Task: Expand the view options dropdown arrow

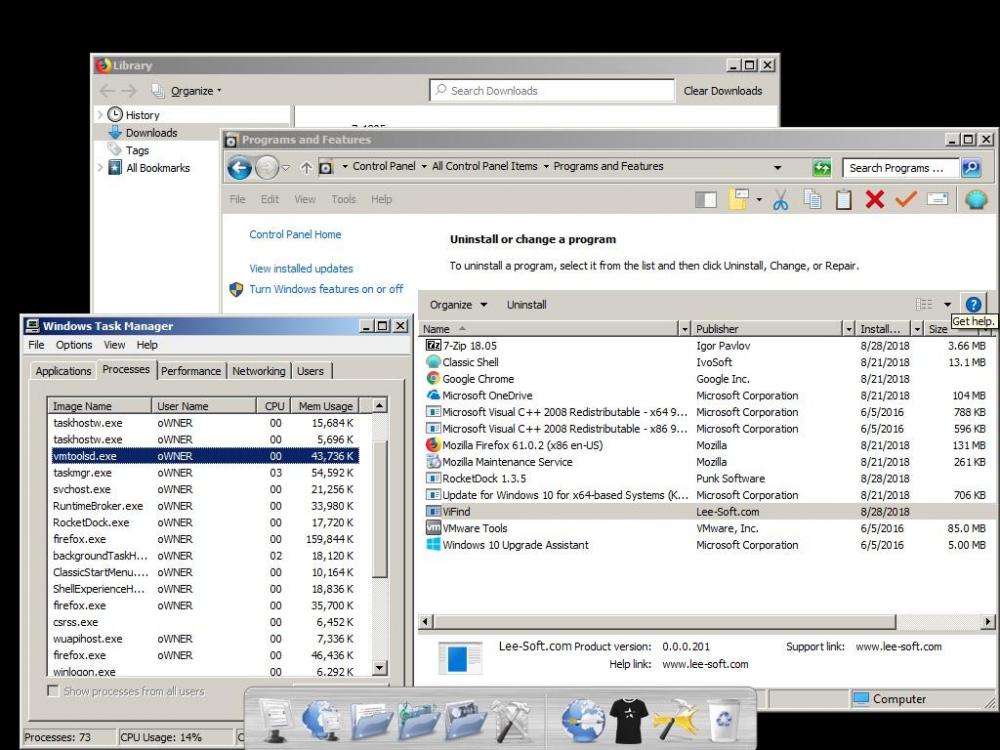Action: tap(947, 305)
